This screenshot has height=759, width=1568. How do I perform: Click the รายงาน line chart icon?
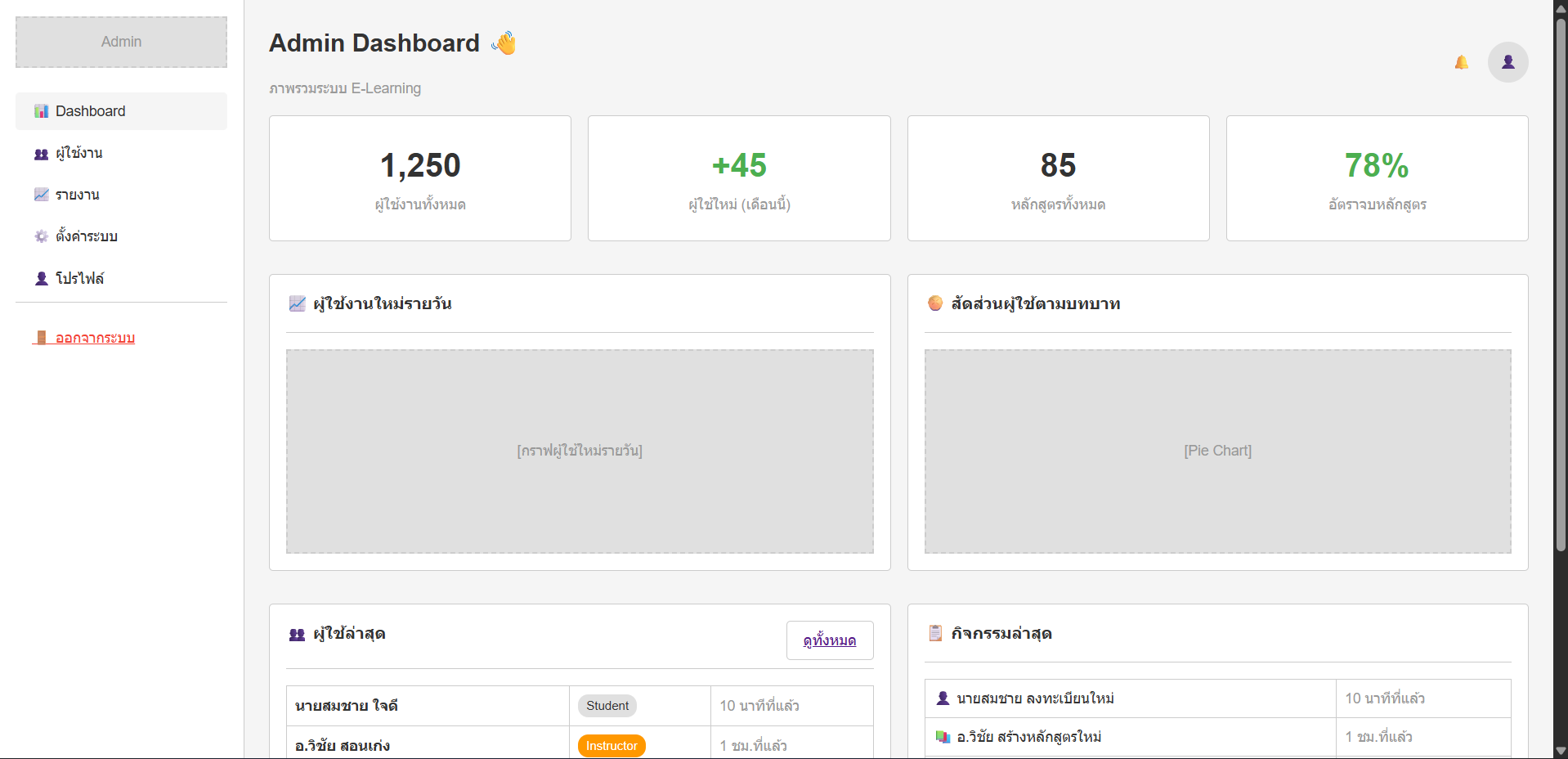(x=41, y=195)
